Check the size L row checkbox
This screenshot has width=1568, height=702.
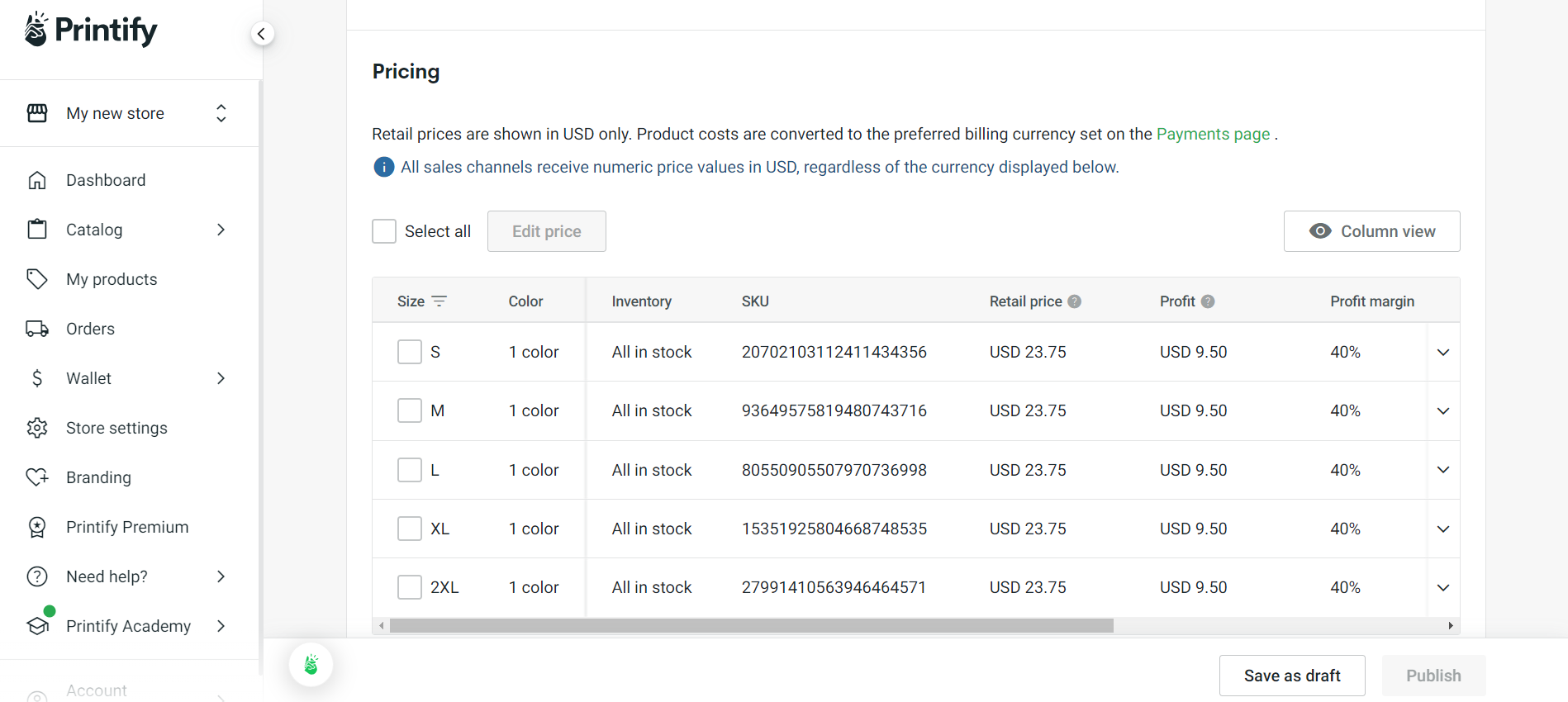[410, 470]
